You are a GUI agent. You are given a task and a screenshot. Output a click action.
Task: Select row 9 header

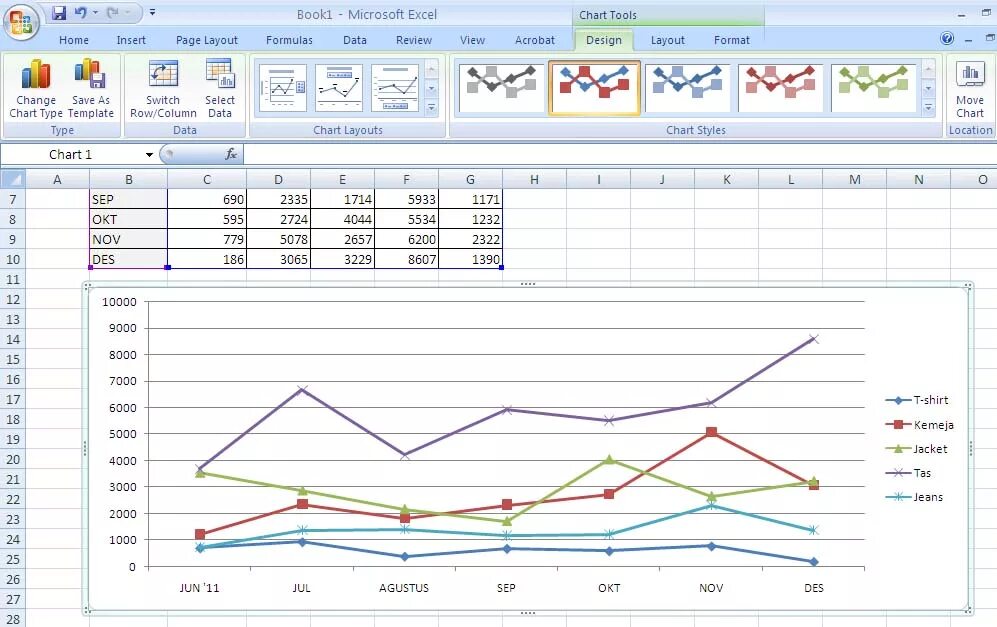tap(13, 239)
